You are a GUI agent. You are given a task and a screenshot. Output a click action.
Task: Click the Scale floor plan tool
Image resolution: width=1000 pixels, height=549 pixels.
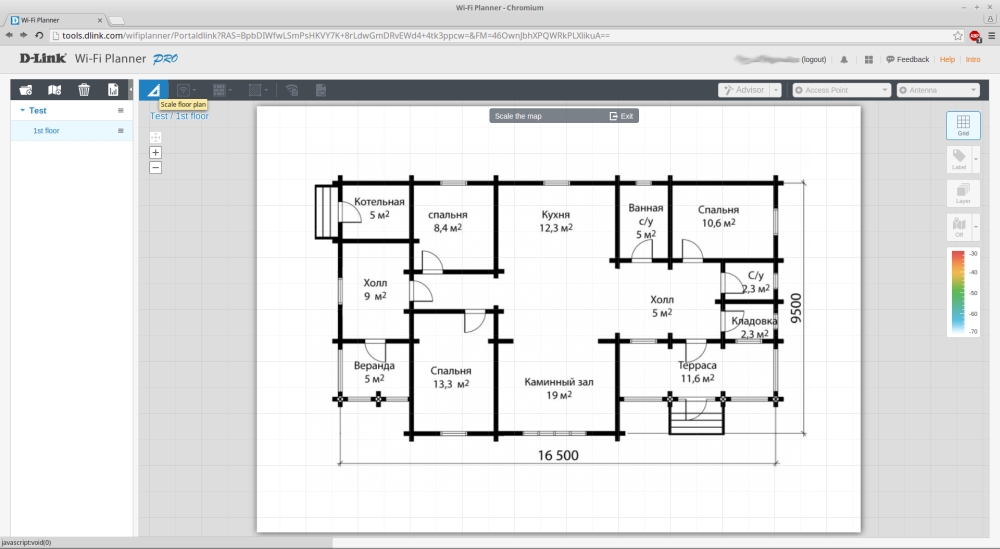pos(154,90)
